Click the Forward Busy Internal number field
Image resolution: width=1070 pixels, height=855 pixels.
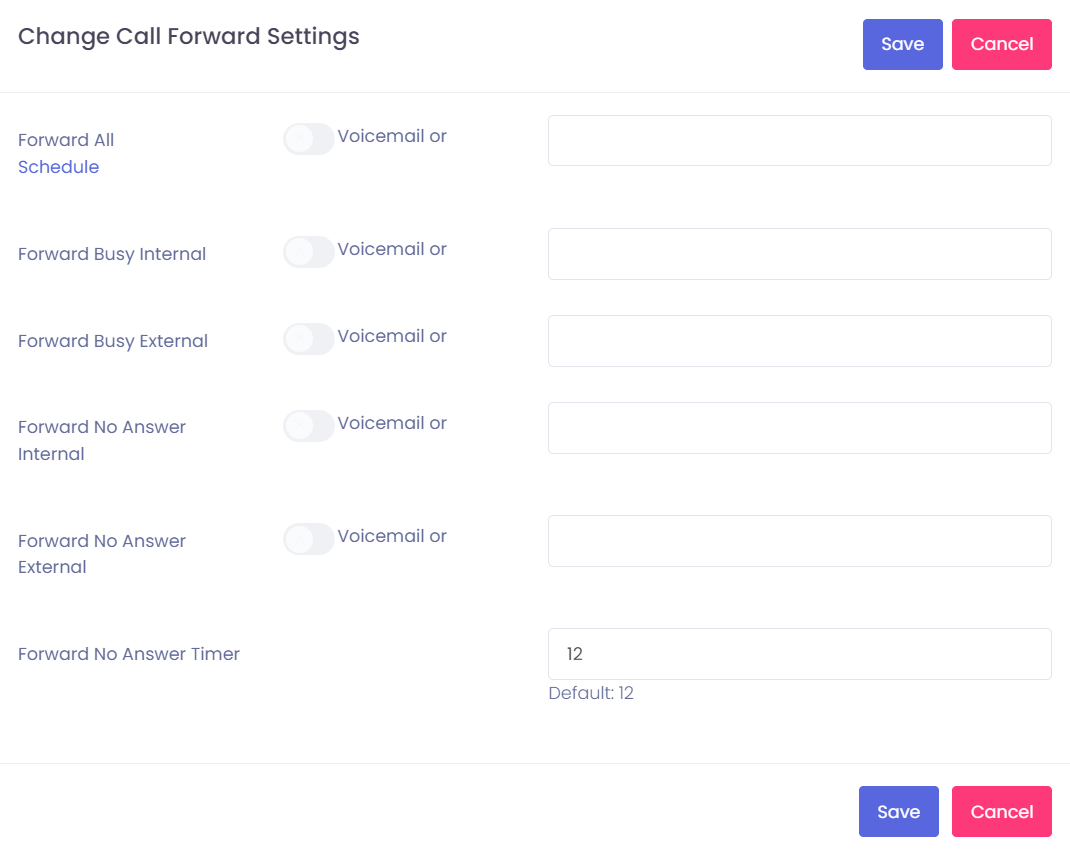[x=799, y=254]
